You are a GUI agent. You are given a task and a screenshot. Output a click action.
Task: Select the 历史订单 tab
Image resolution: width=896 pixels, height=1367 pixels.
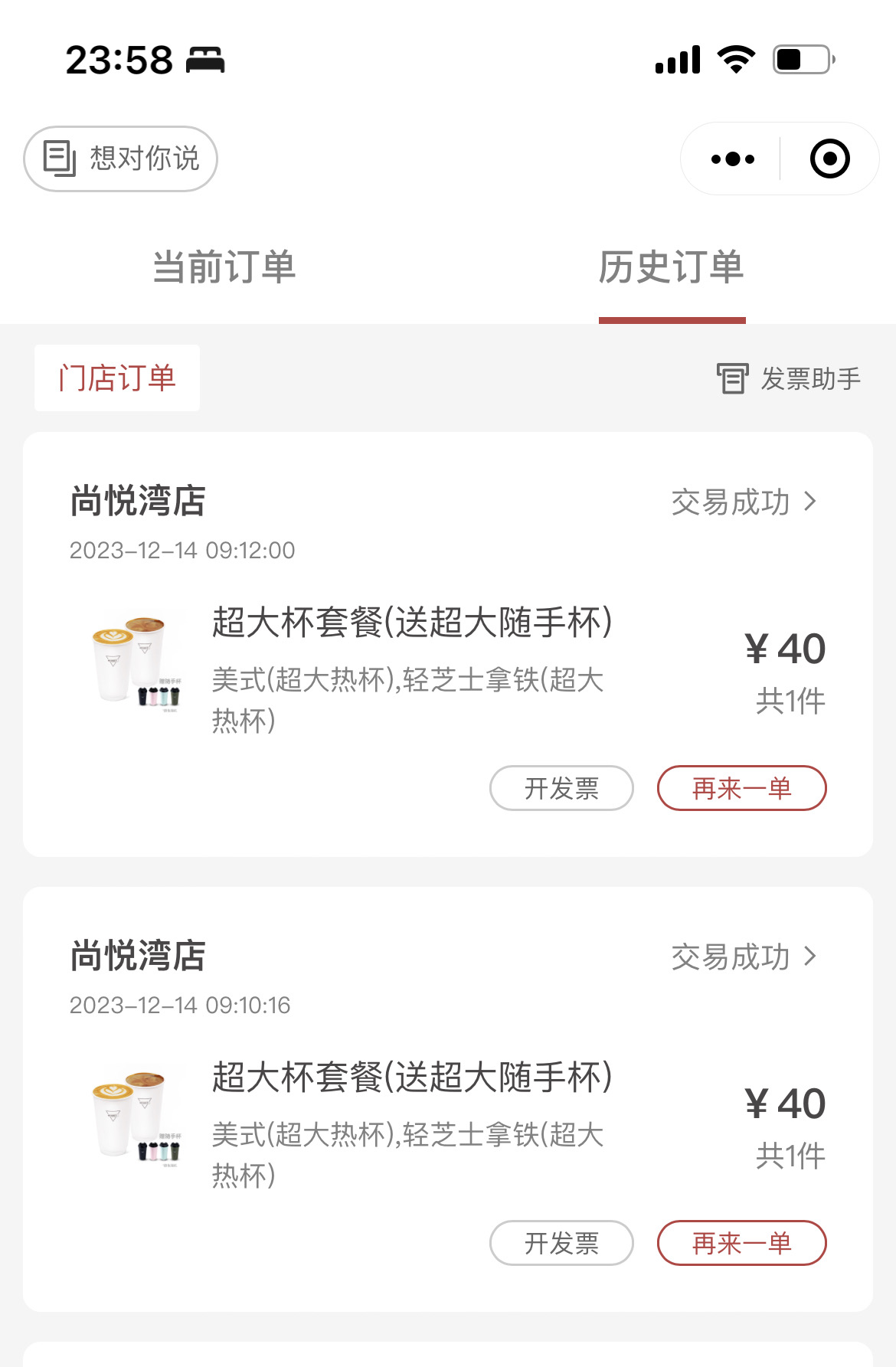click(672, 267)
